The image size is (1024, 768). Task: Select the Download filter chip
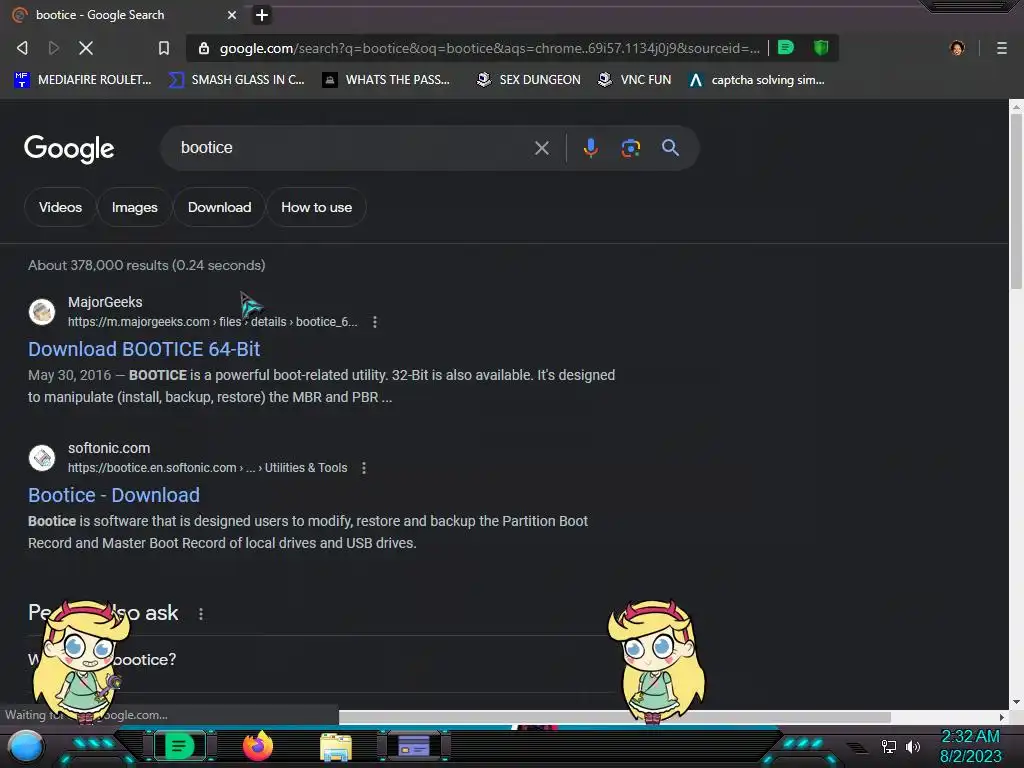pos(219,207)
